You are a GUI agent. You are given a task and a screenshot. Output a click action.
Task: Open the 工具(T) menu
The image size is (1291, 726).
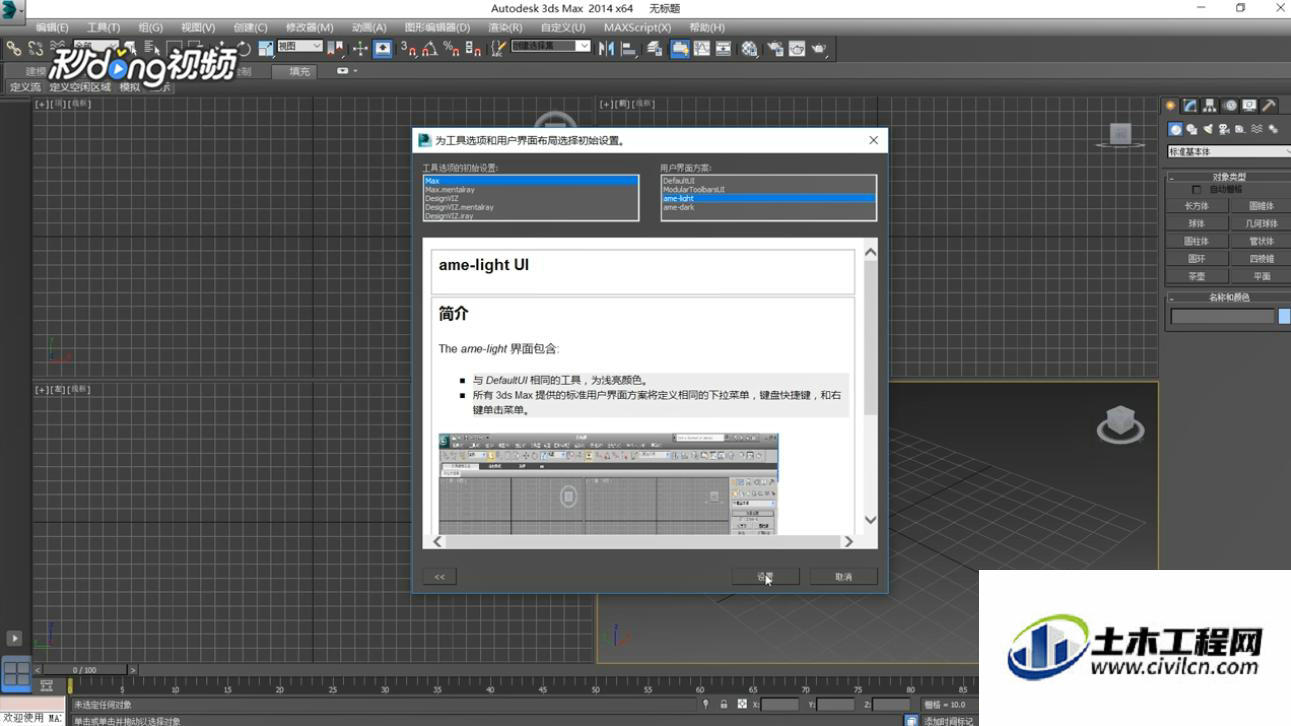pyautogui.click(x=103, y=27)
